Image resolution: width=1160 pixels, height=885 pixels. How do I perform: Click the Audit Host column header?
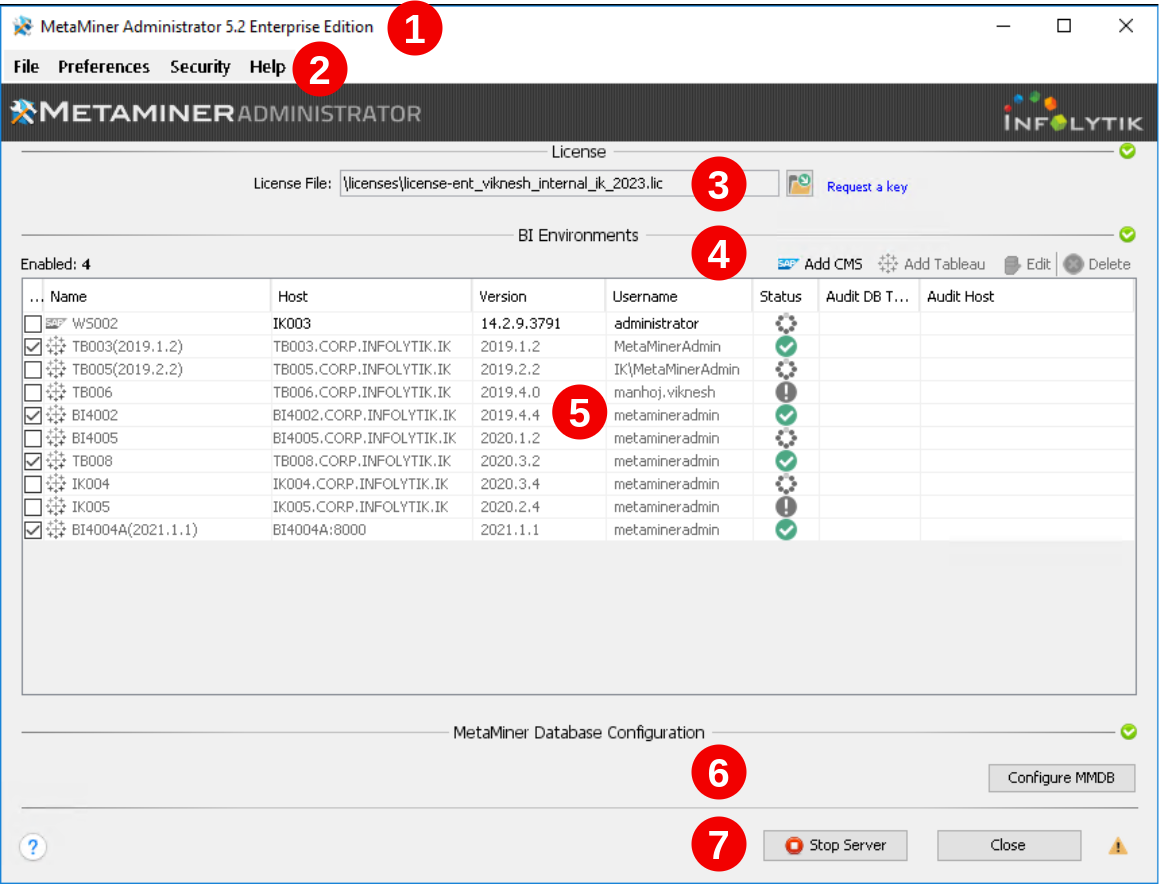(x=1027, y=297)
